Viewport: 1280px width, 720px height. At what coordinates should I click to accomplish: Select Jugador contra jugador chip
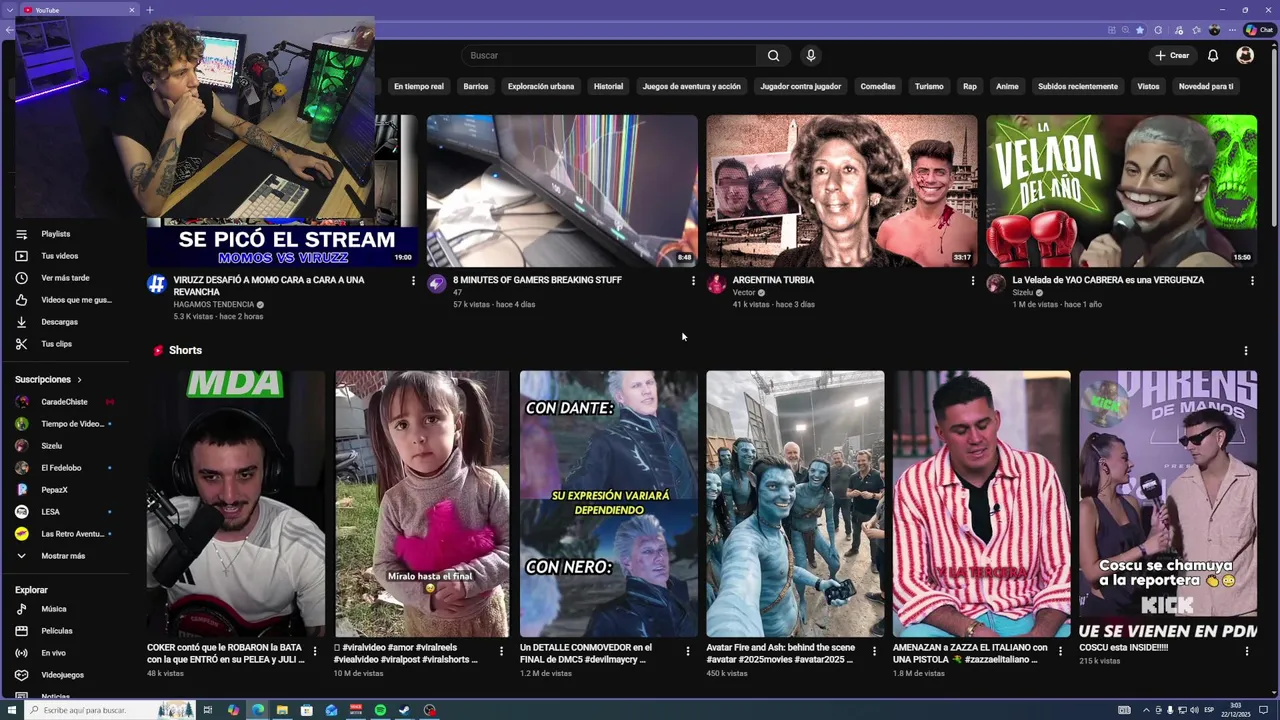click(x=800, y=87)
